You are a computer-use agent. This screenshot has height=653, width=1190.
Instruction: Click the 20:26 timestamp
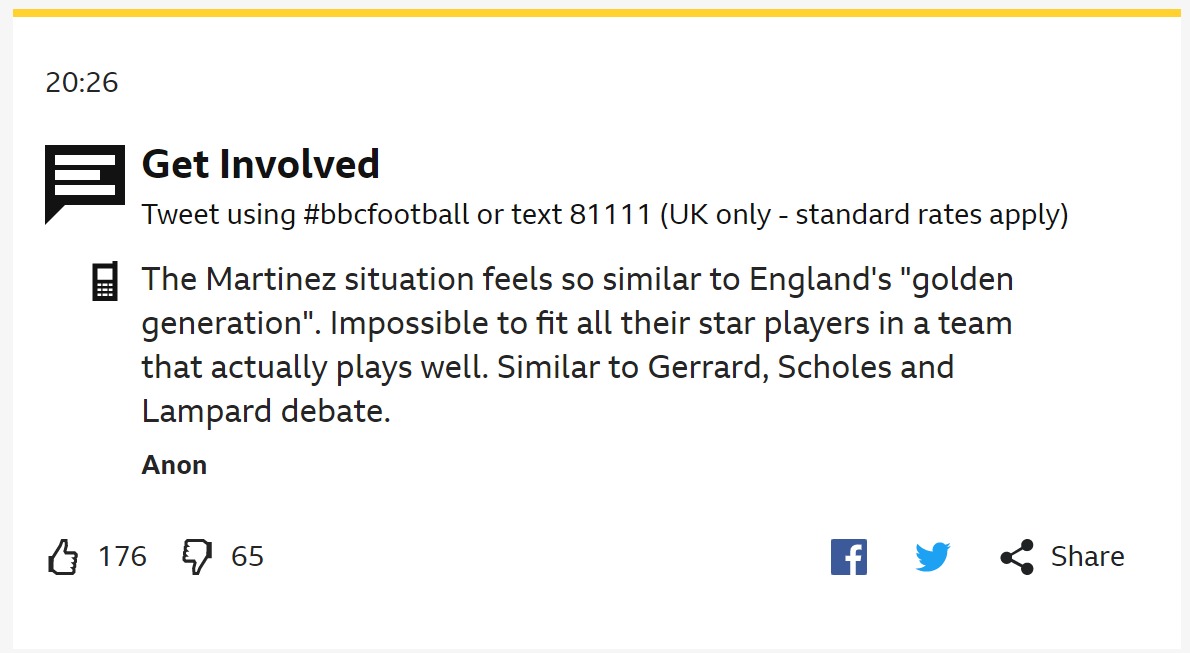[x=82, y=82]
